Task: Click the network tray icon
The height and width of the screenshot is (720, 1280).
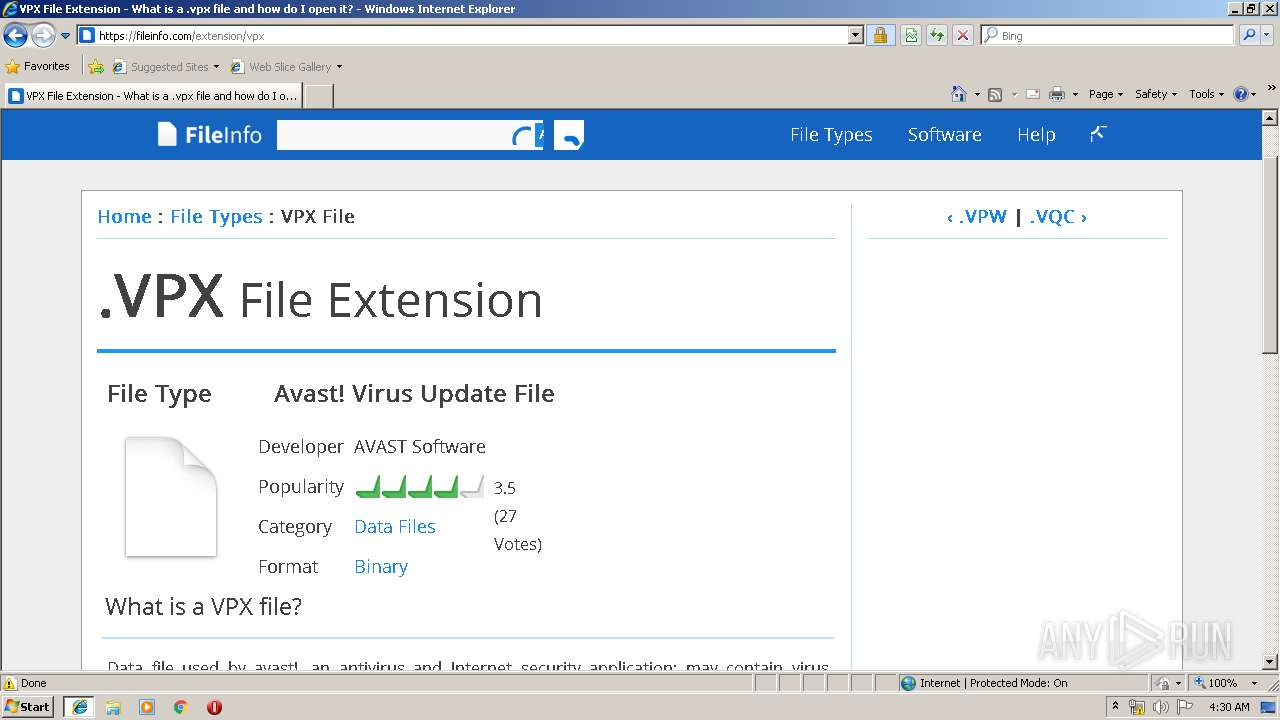Action: pos(1137,707)
